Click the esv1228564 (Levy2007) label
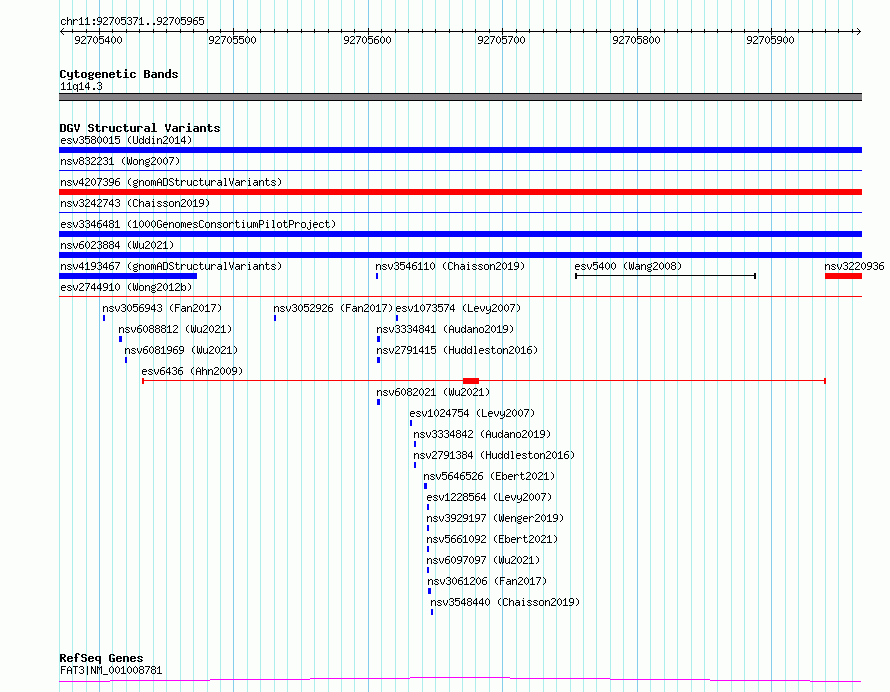Viewport: 890px width, 692px height. point(489,497)
